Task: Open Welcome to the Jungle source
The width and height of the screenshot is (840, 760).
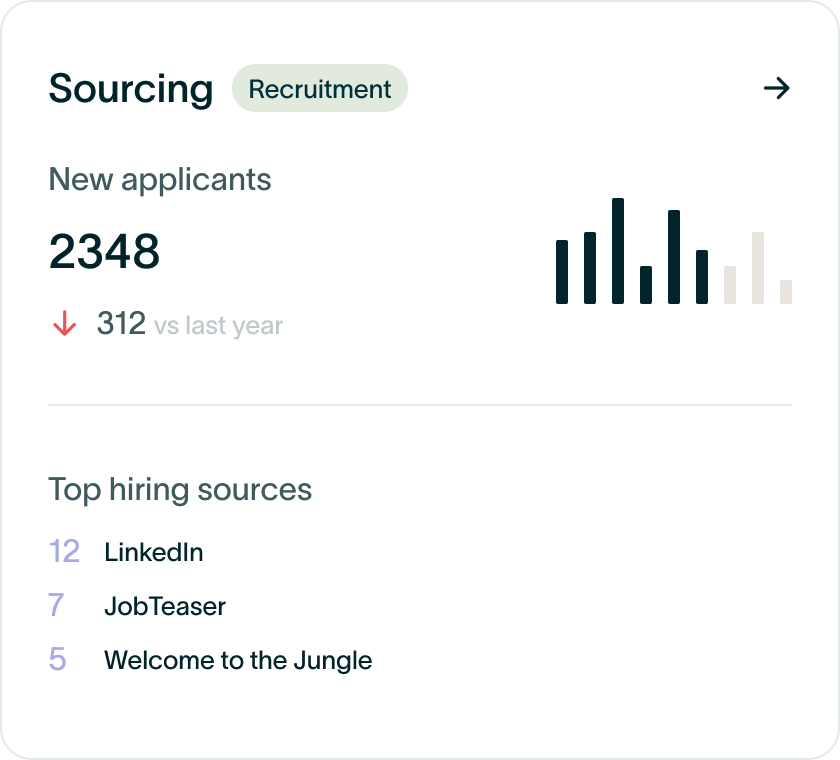Action: coord(238,660)
